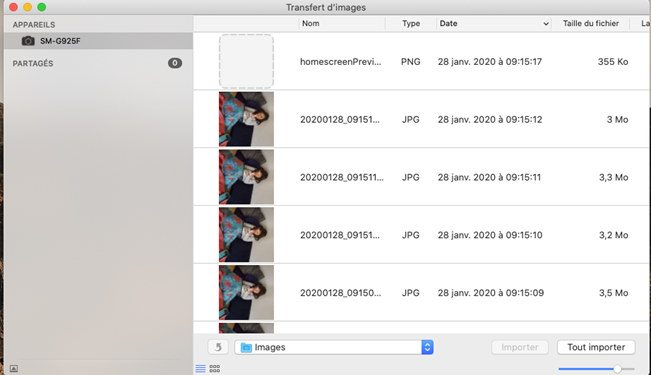Select thumbnail of photo dated 09:15:11

click(246, 177)
